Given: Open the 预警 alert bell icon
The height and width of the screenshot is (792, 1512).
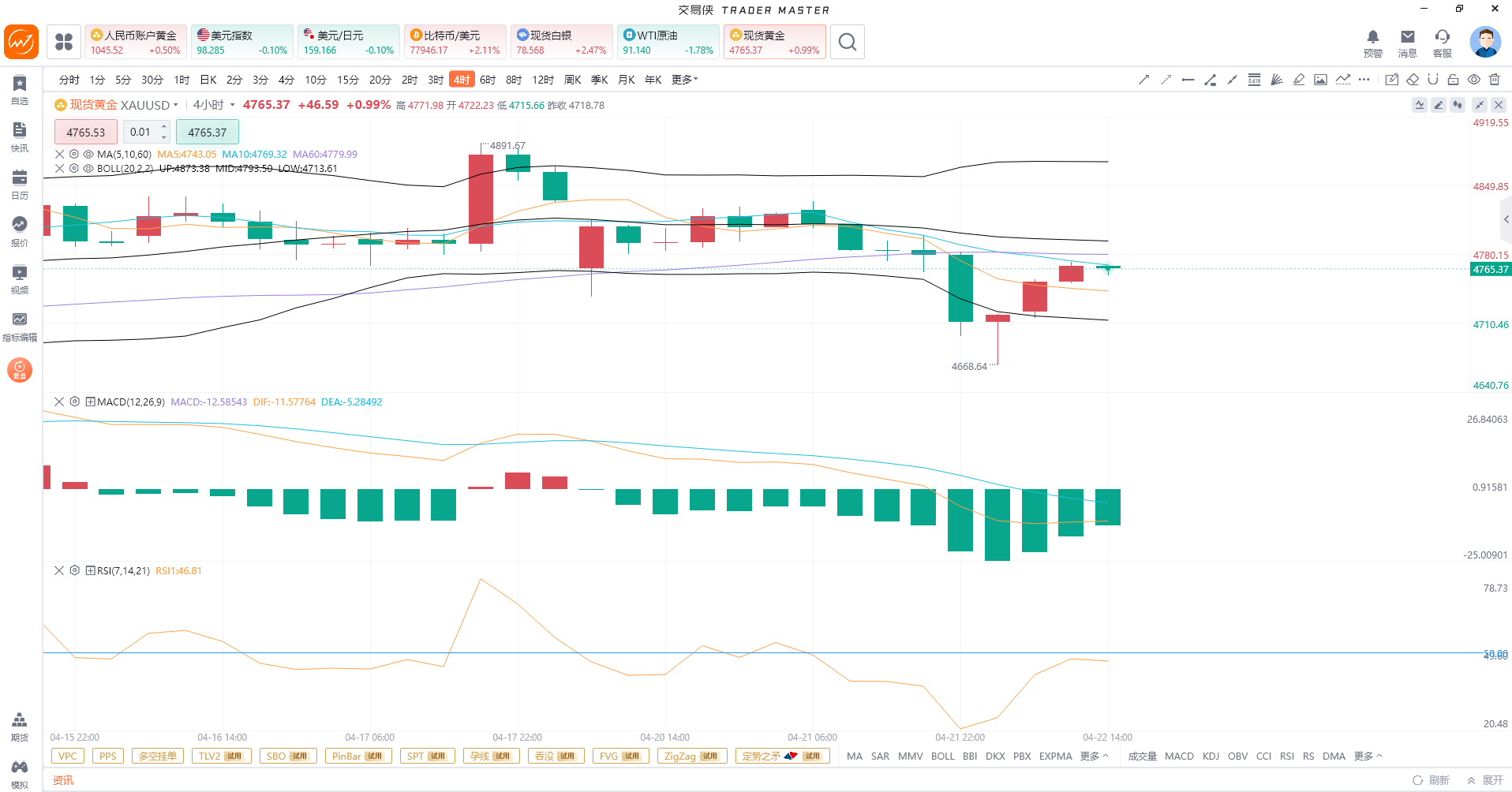Looking at the screenshot, I should point(1373,43).
